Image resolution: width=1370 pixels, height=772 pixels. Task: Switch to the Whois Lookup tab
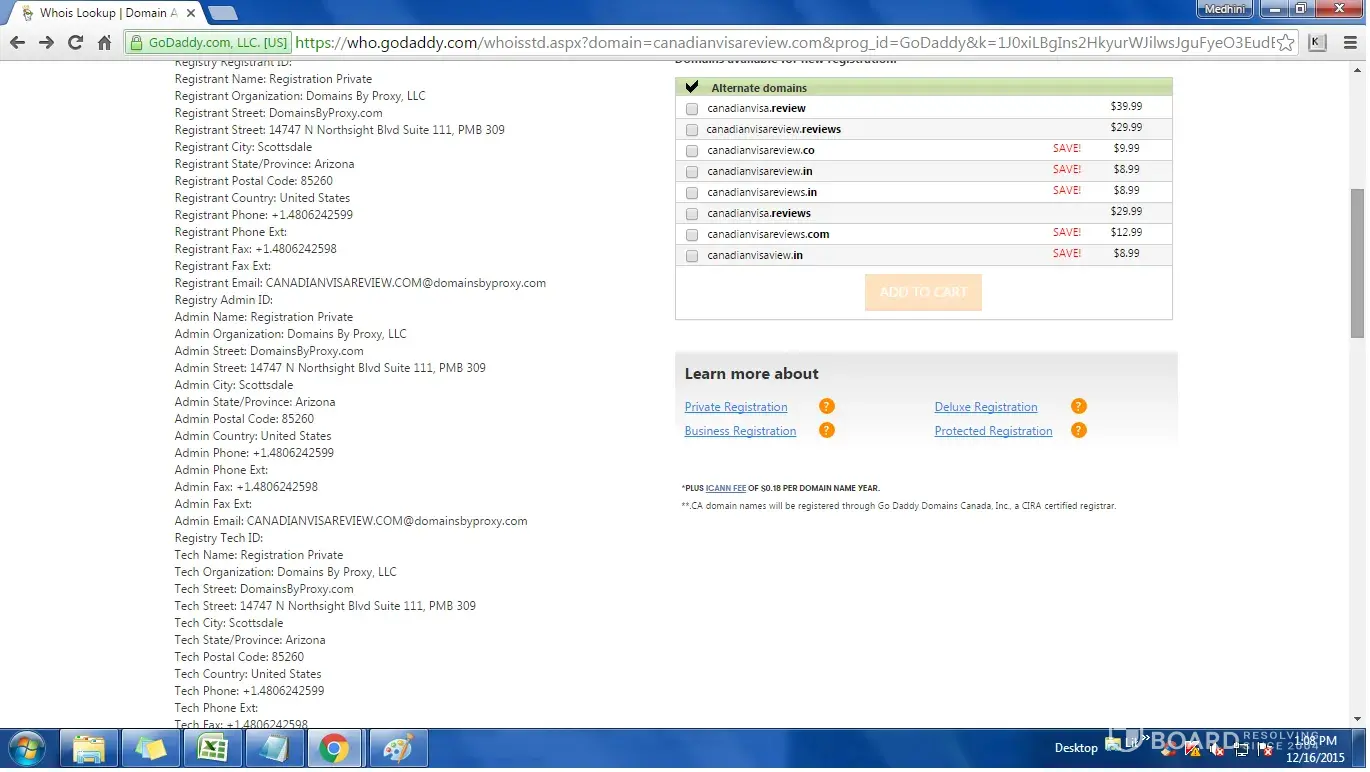click(x=105, y=13)
